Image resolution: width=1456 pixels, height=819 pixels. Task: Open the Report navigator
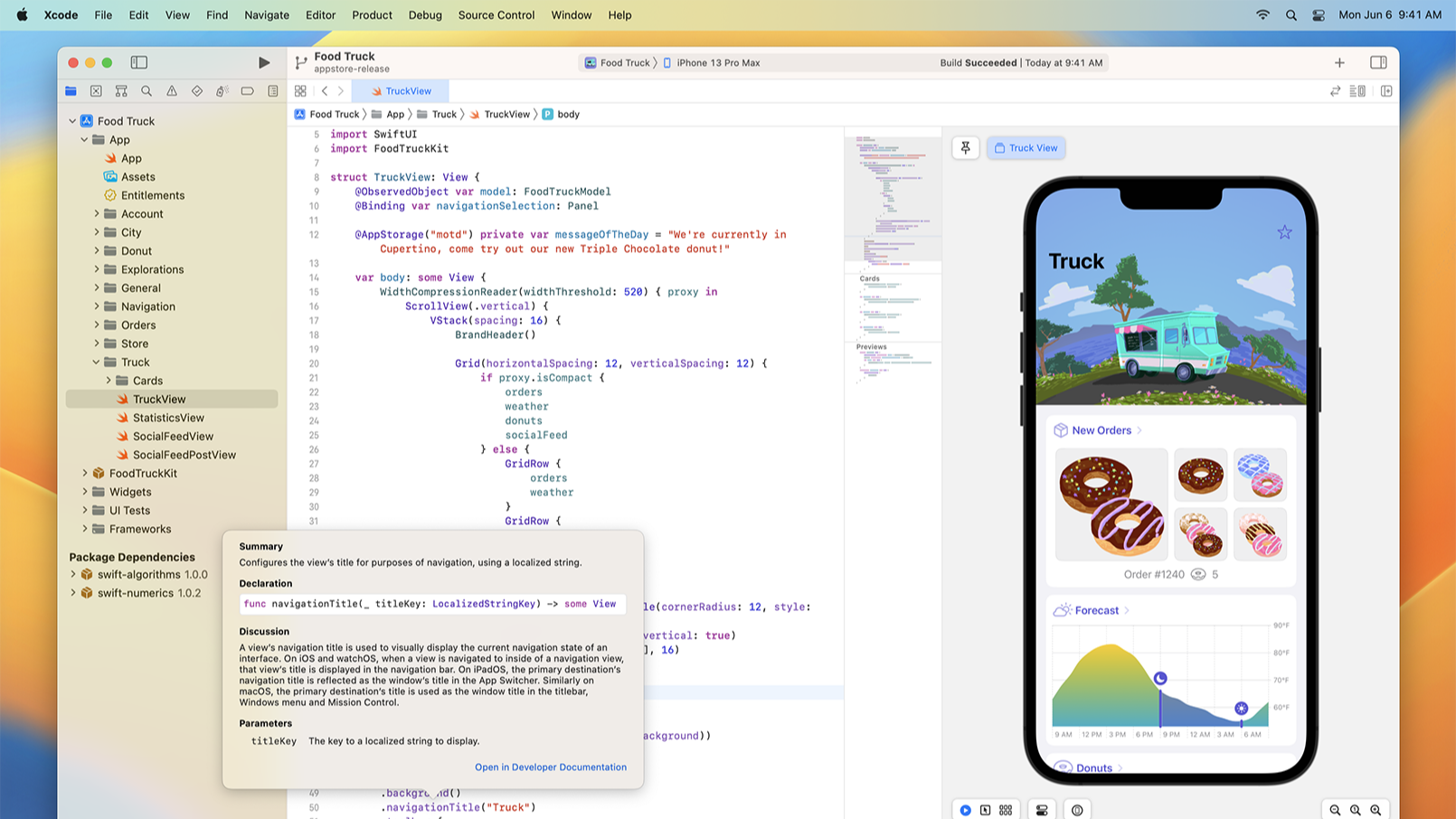[x=273, y=91]
